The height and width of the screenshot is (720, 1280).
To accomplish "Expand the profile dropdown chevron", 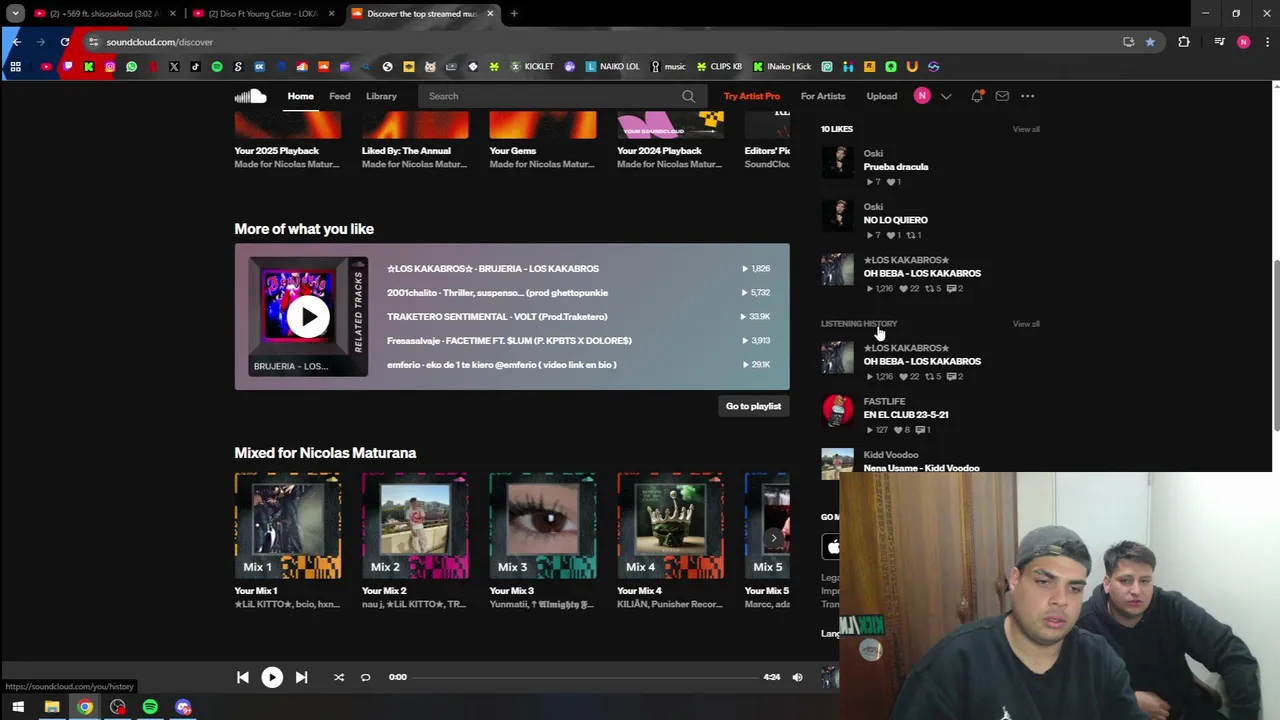I will pyautogui.click(x=946, y=96).
